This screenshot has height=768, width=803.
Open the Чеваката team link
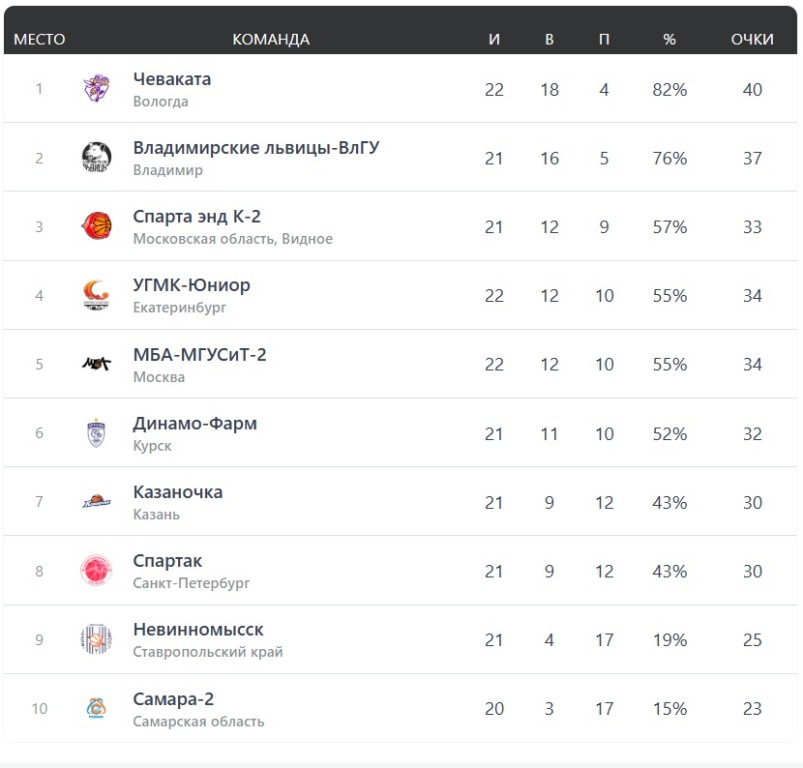(x=172, y=79)
